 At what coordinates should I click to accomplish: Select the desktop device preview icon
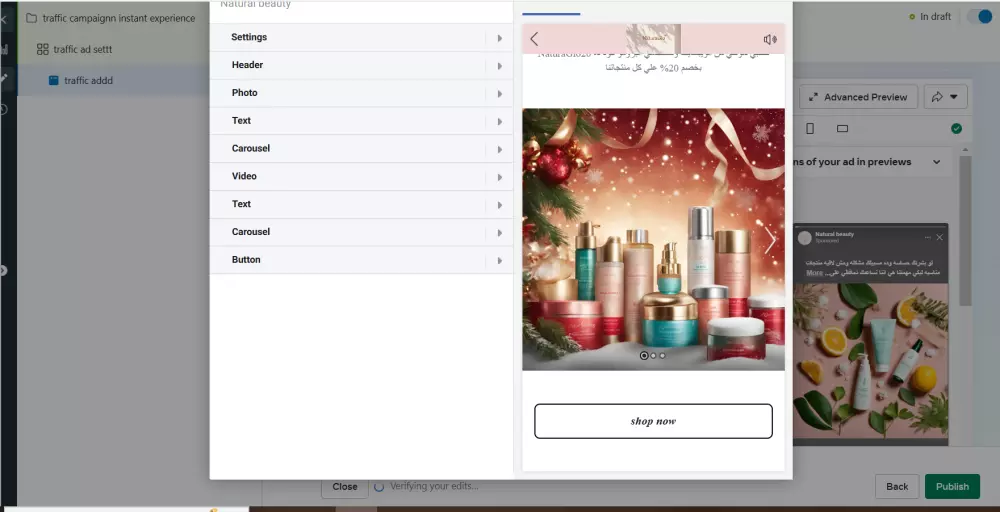842,129
